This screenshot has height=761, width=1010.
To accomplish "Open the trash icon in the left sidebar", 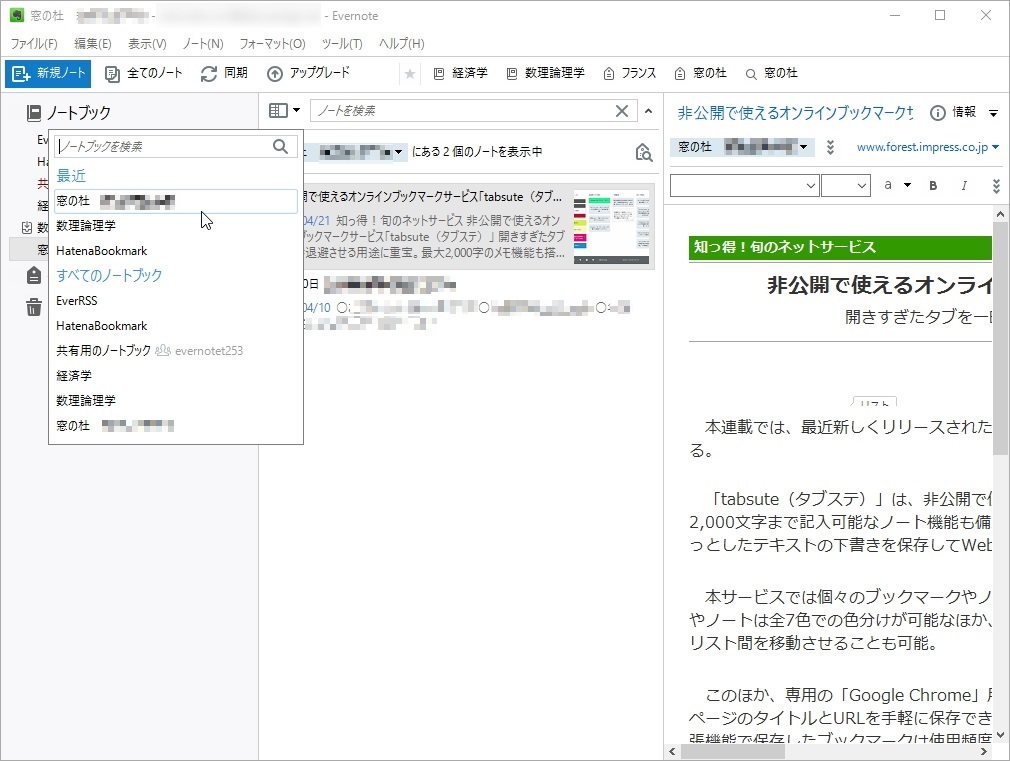I will (33, 307).
